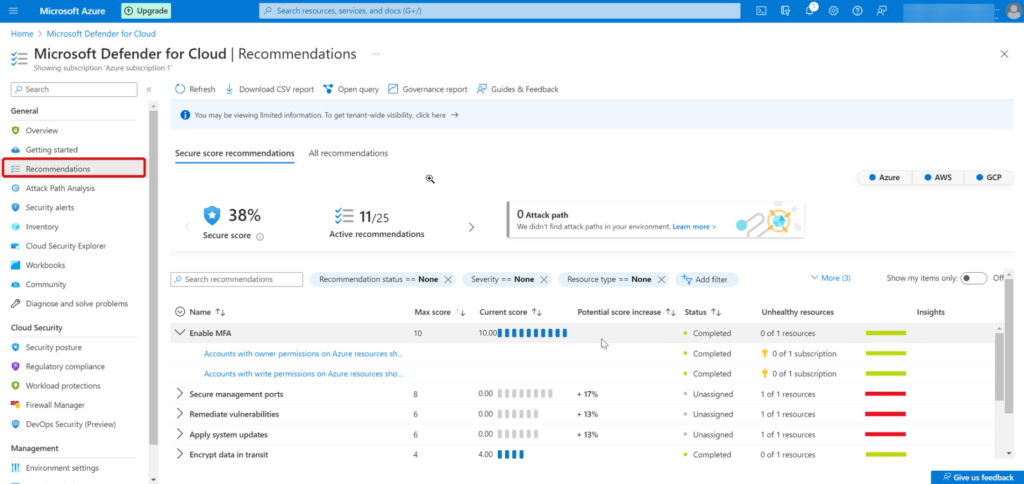The width and height of the screenshot is (1024, 484).
Task: Open the Governance report
Action: [x=428, y=89]
